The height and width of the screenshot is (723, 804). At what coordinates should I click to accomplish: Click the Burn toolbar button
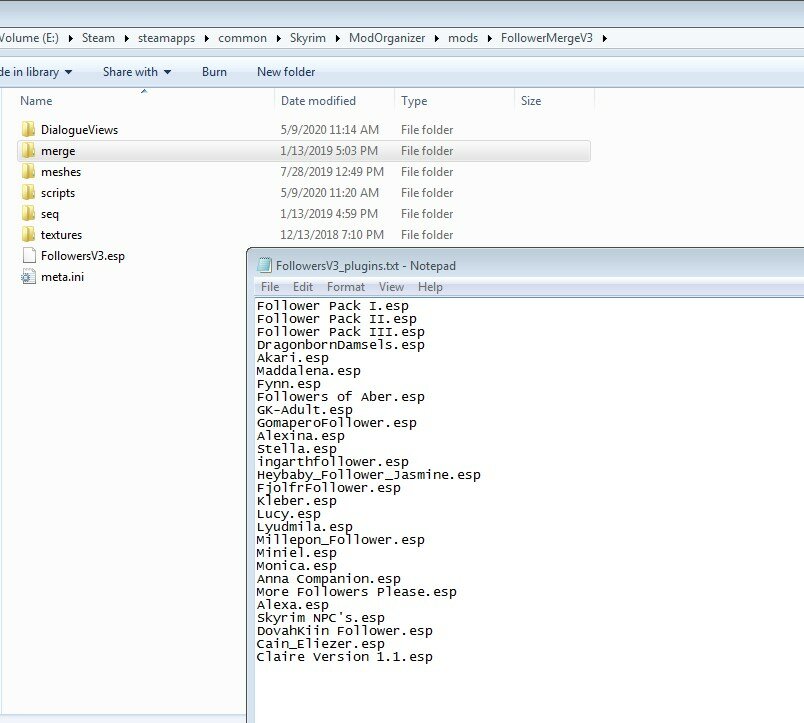point(214,72)
